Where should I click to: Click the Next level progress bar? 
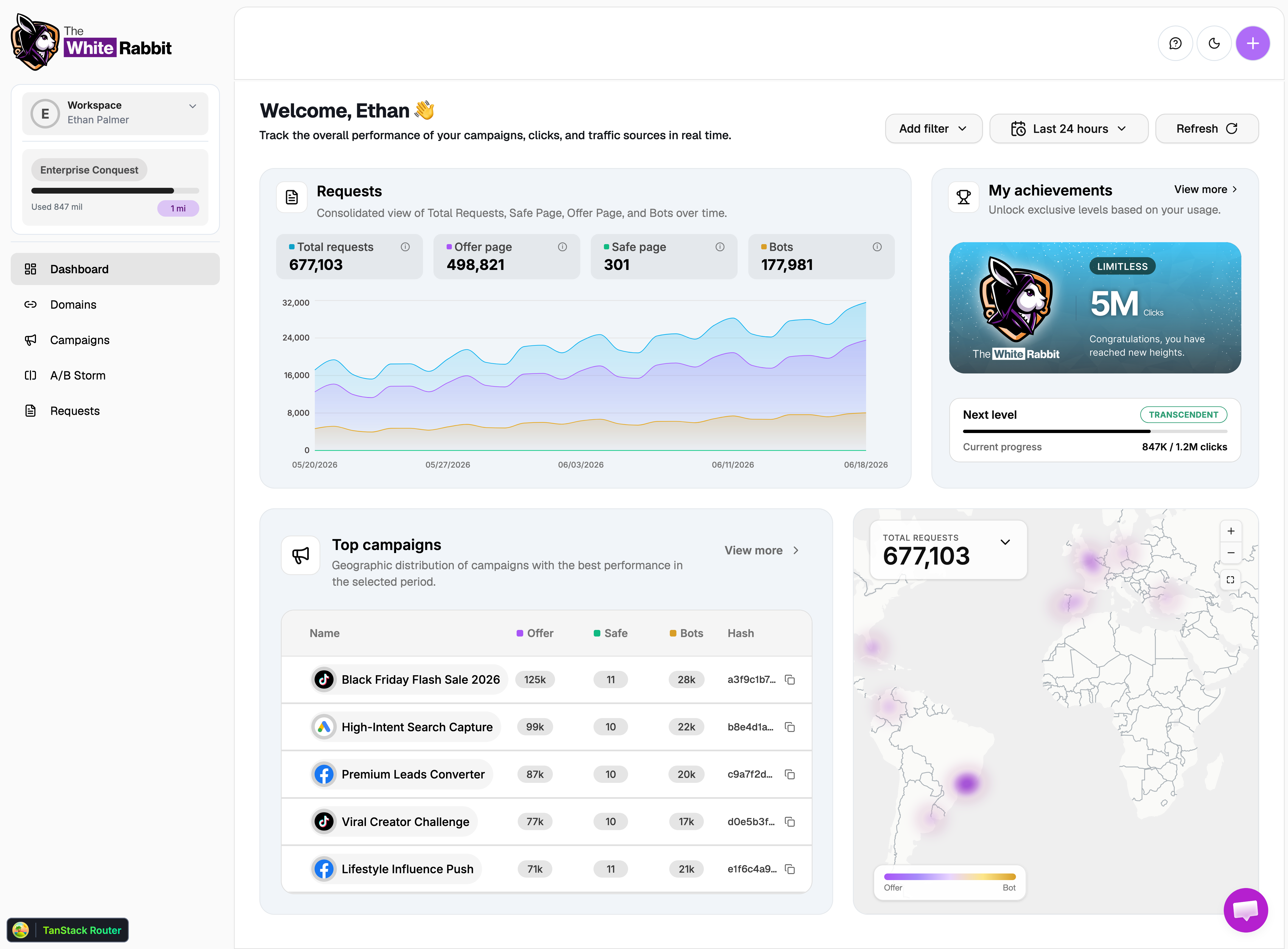[1094, 431]
